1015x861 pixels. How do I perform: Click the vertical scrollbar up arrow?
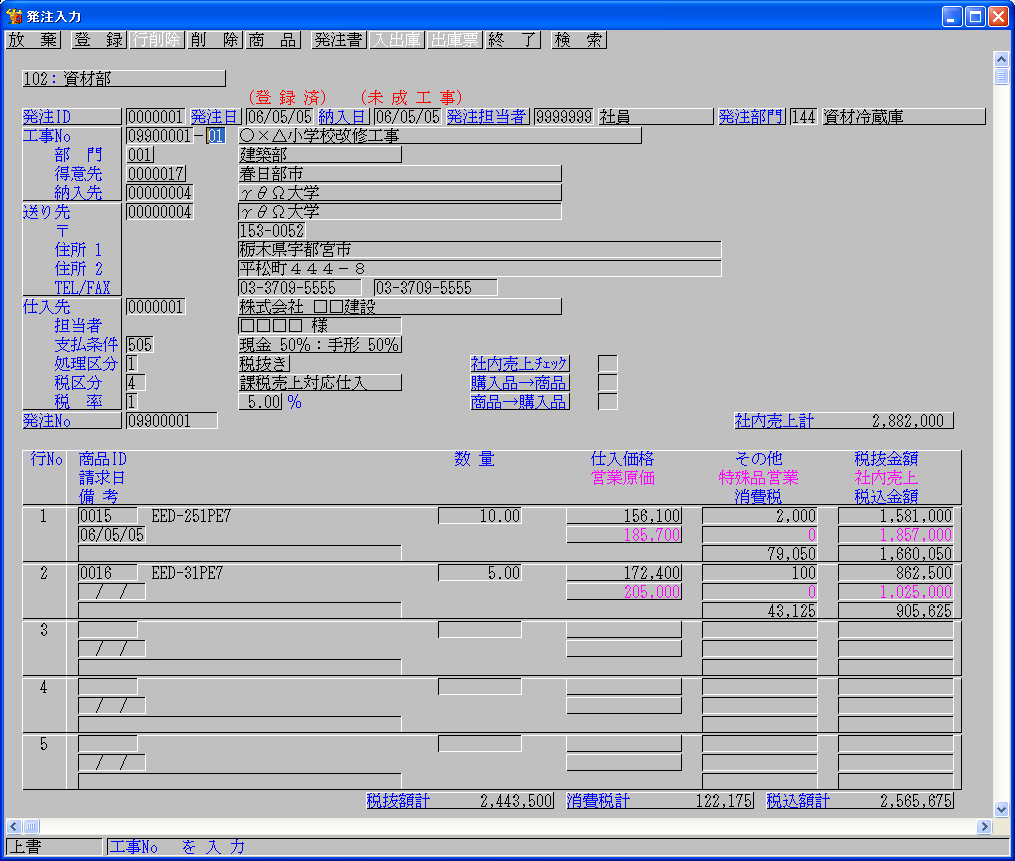[x=1001, y=60]
